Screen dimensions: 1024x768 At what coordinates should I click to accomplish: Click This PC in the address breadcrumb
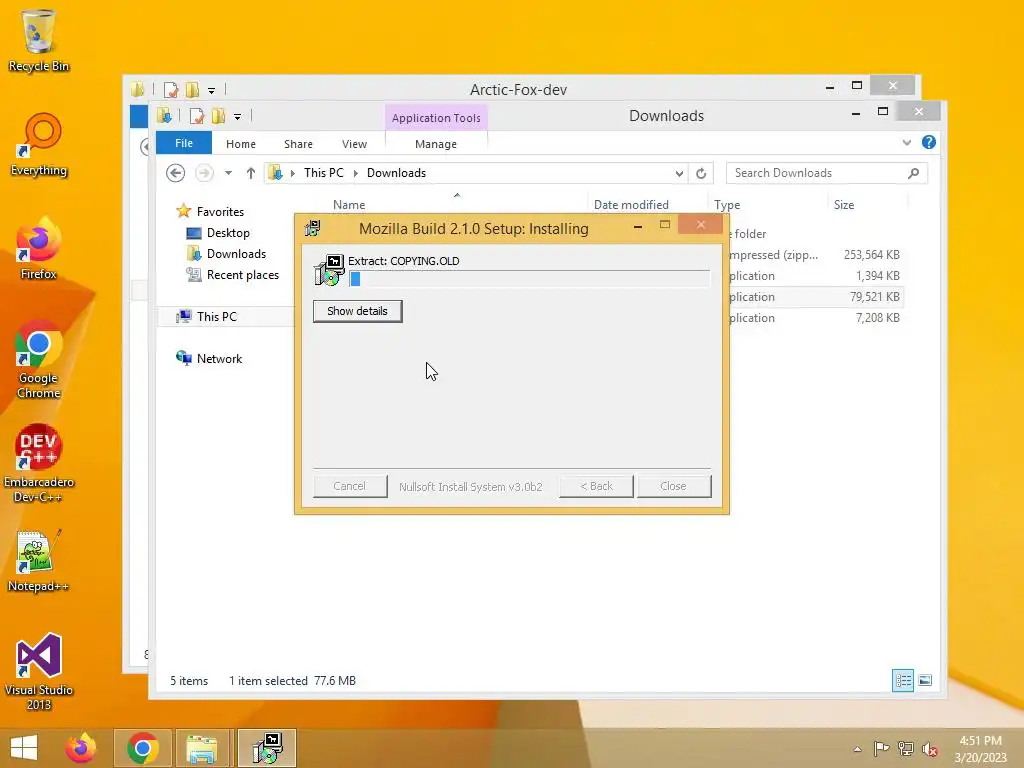click(323, 173)
